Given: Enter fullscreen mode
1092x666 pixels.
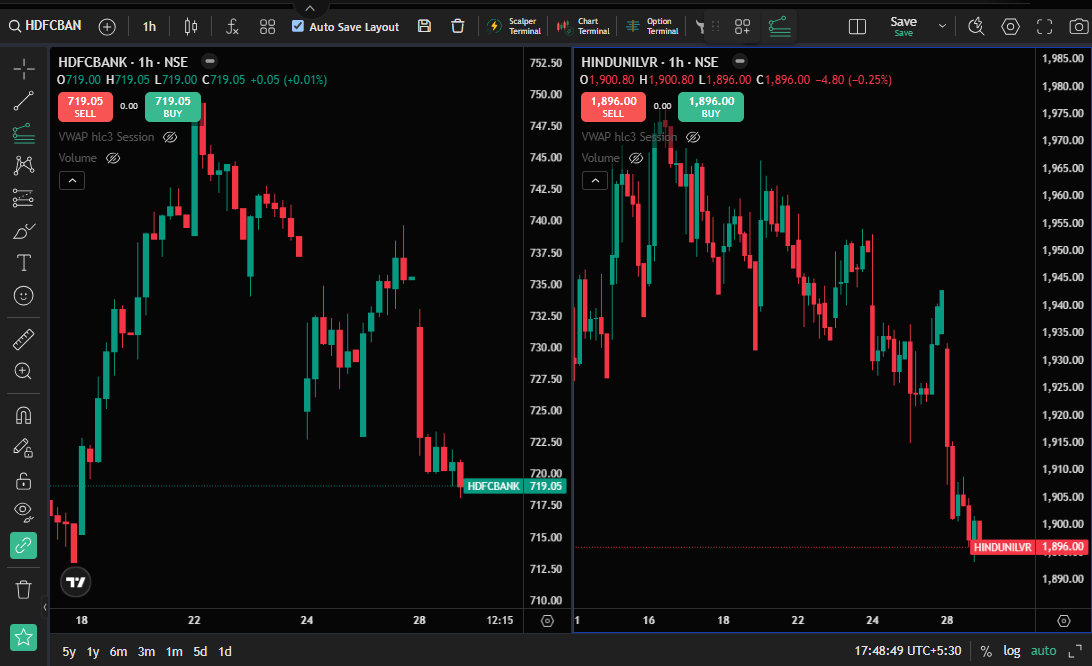Looking at the screenshot, I should pos(1045,26).
